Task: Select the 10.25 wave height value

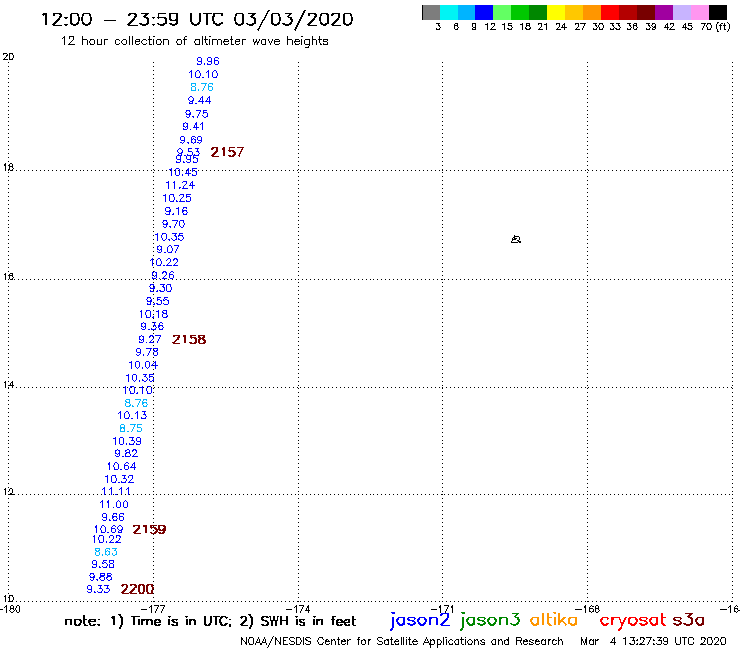Action: click(x=177, y=198)
